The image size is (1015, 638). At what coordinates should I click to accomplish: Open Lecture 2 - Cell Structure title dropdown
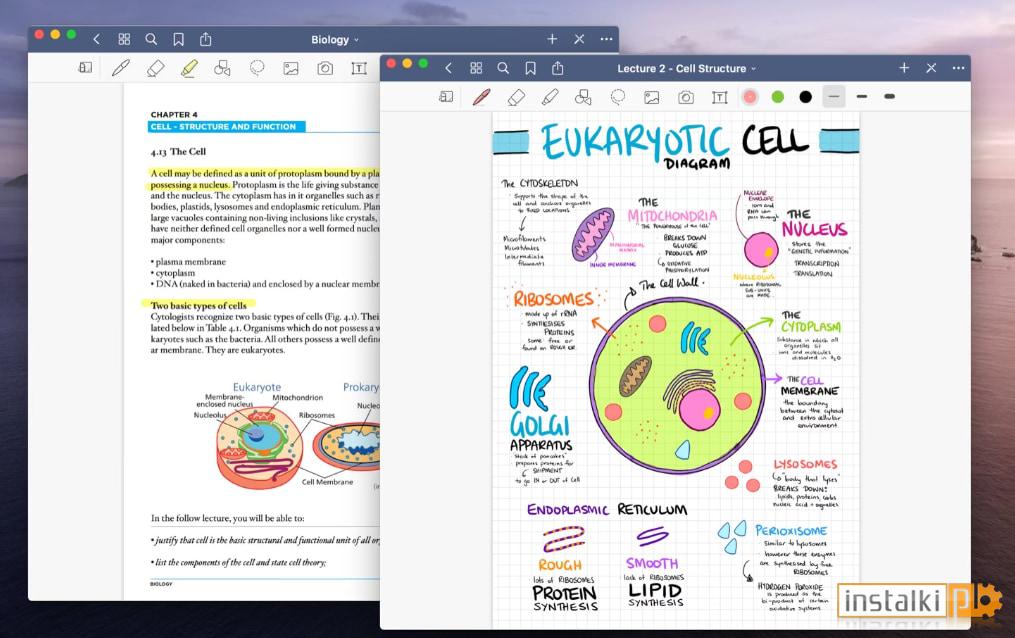coord(686,69)
